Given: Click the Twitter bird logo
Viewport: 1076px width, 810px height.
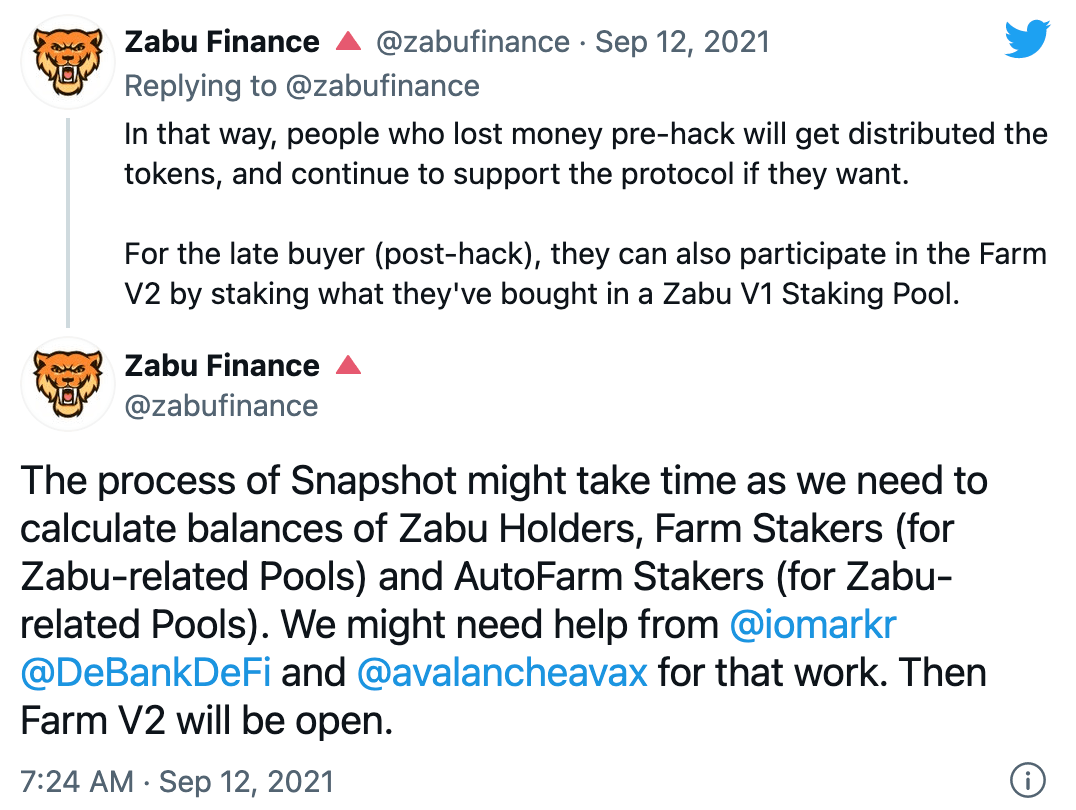Looking at the screenshot, I should tap(1027, 39).
